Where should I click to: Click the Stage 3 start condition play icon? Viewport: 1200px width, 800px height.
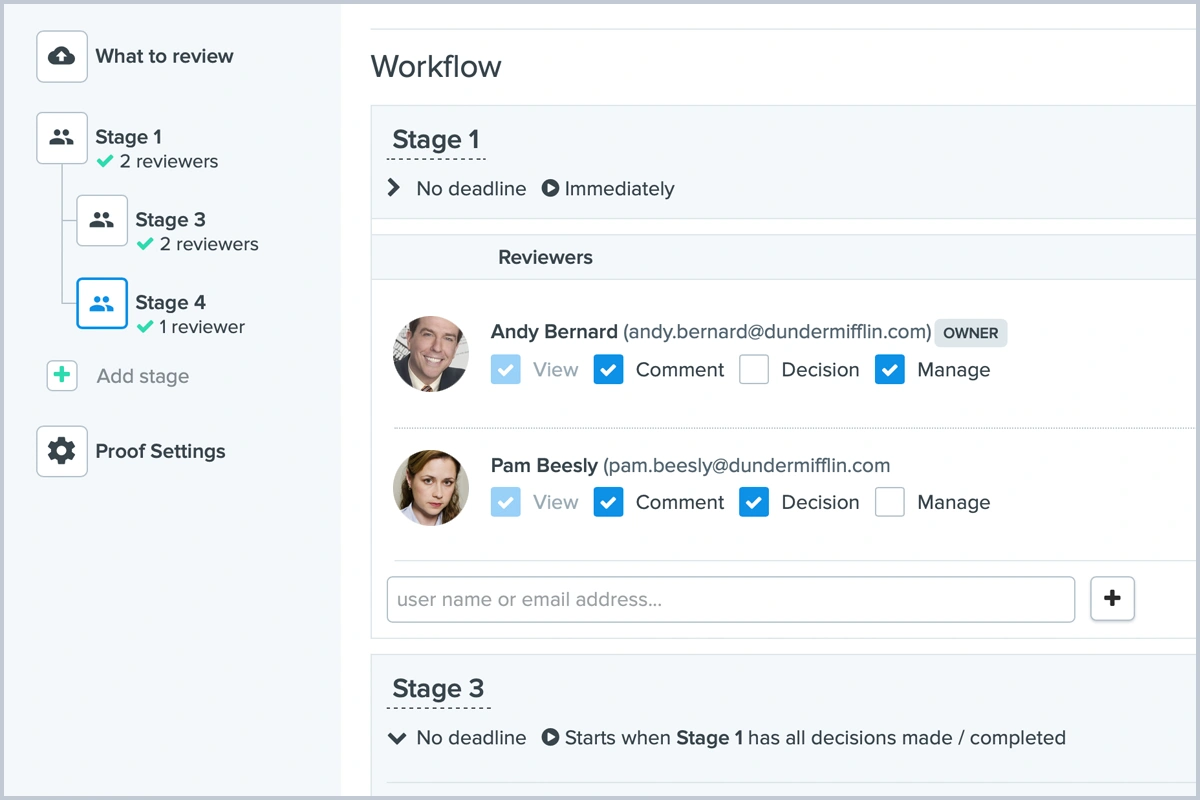(550, 738)
